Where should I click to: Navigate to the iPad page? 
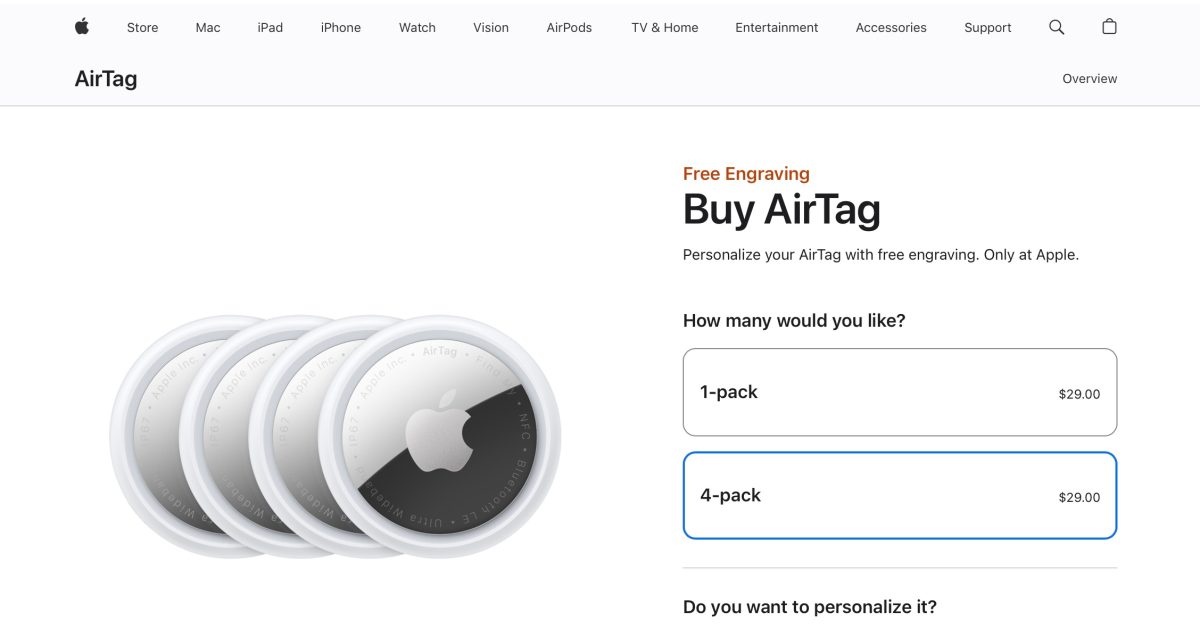[x=270, y=27]
